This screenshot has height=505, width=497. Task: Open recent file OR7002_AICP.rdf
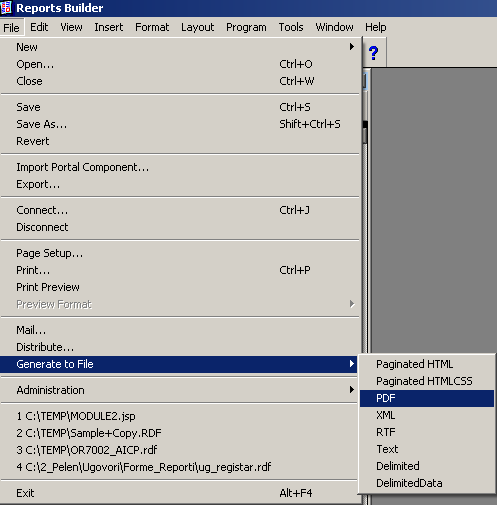coord(180,450)
